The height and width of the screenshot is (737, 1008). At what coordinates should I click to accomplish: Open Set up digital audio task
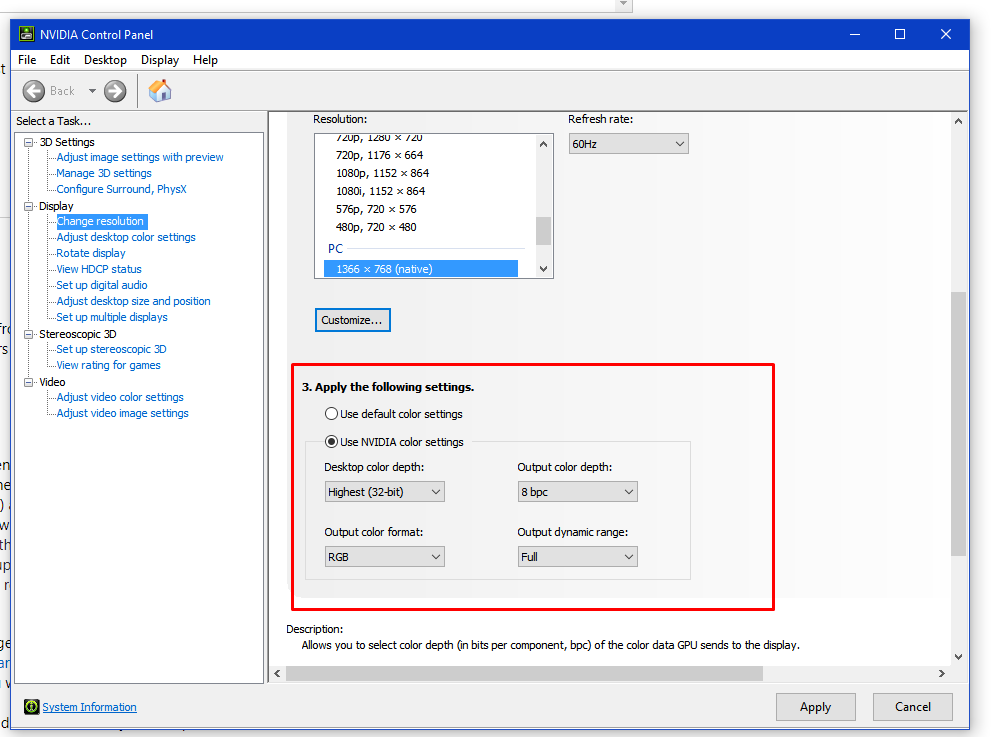pyautogui.click(x=102, y=285)
